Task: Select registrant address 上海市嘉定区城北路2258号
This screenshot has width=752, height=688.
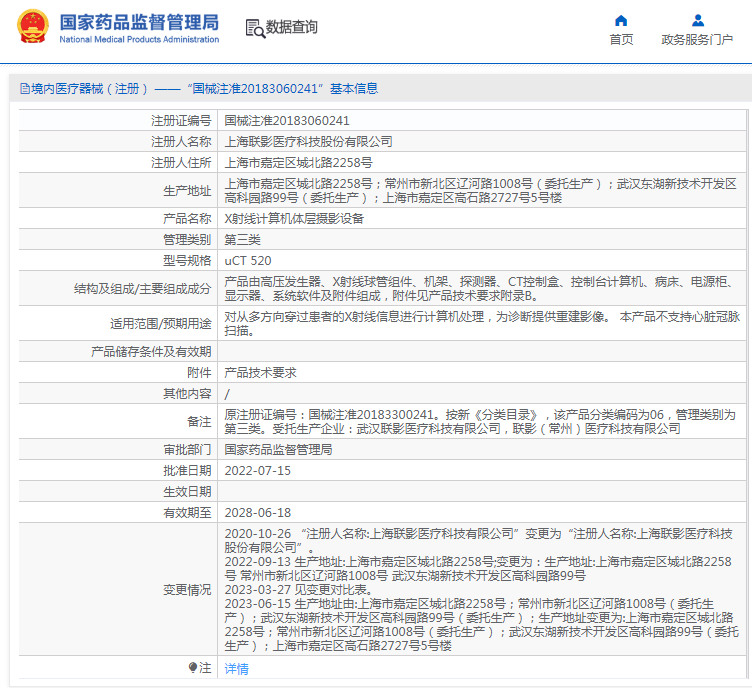Action: pos(298,163)
